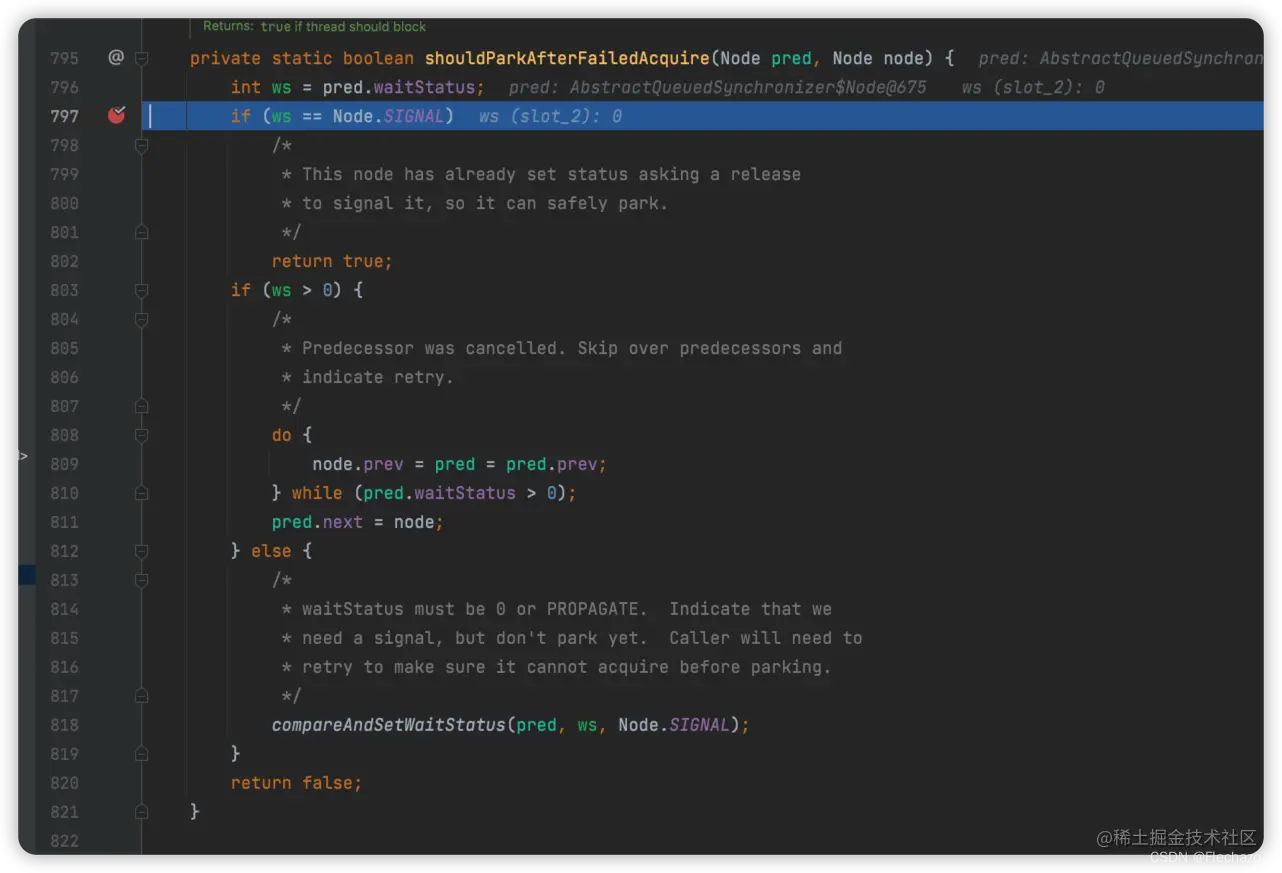Click the 'ws (slot_2): 0' hint on line 796
Viewport: 1282px width, 873px height.
(x=1033, y=87)
